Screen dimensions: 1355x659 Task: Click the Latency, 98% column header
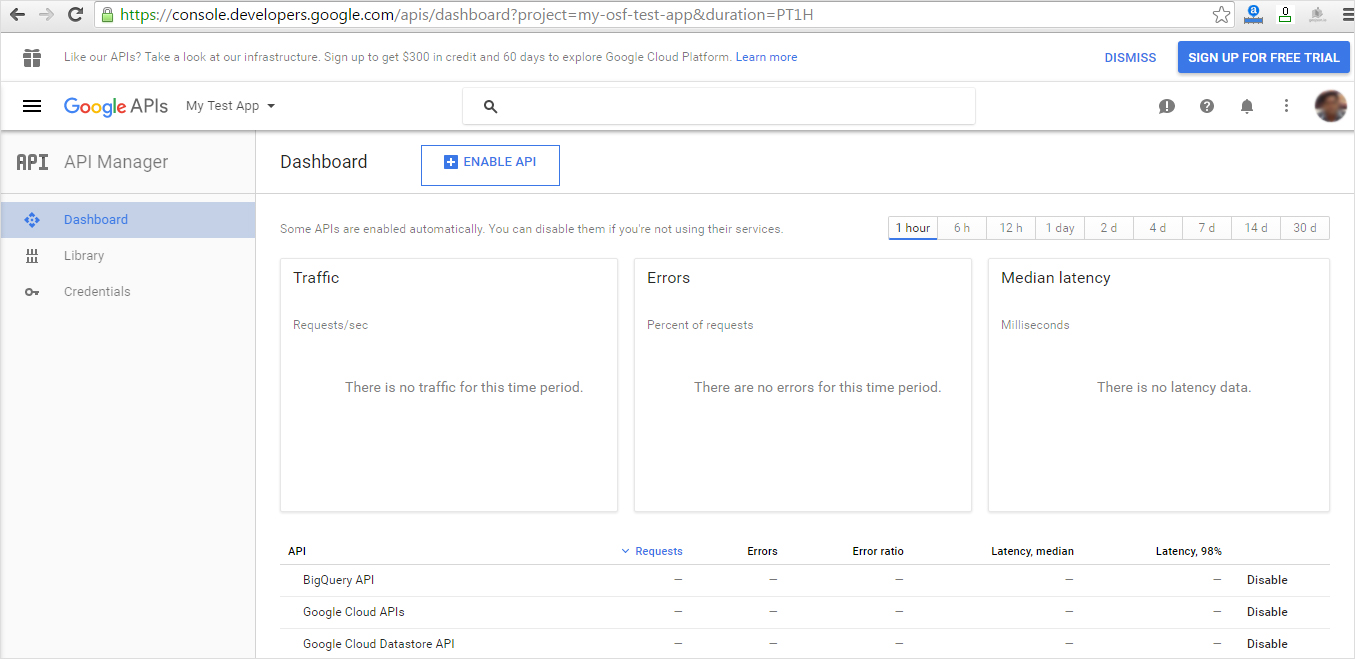coord(1188,551)
